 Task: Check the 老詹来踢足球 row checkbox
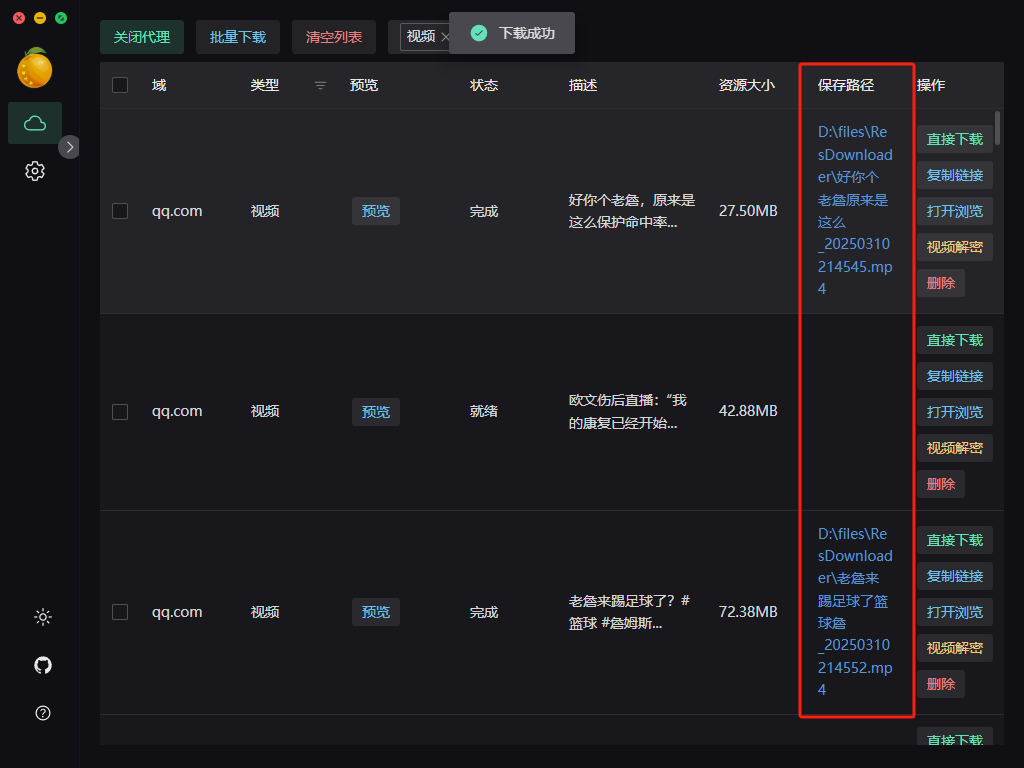pos(120,611)
